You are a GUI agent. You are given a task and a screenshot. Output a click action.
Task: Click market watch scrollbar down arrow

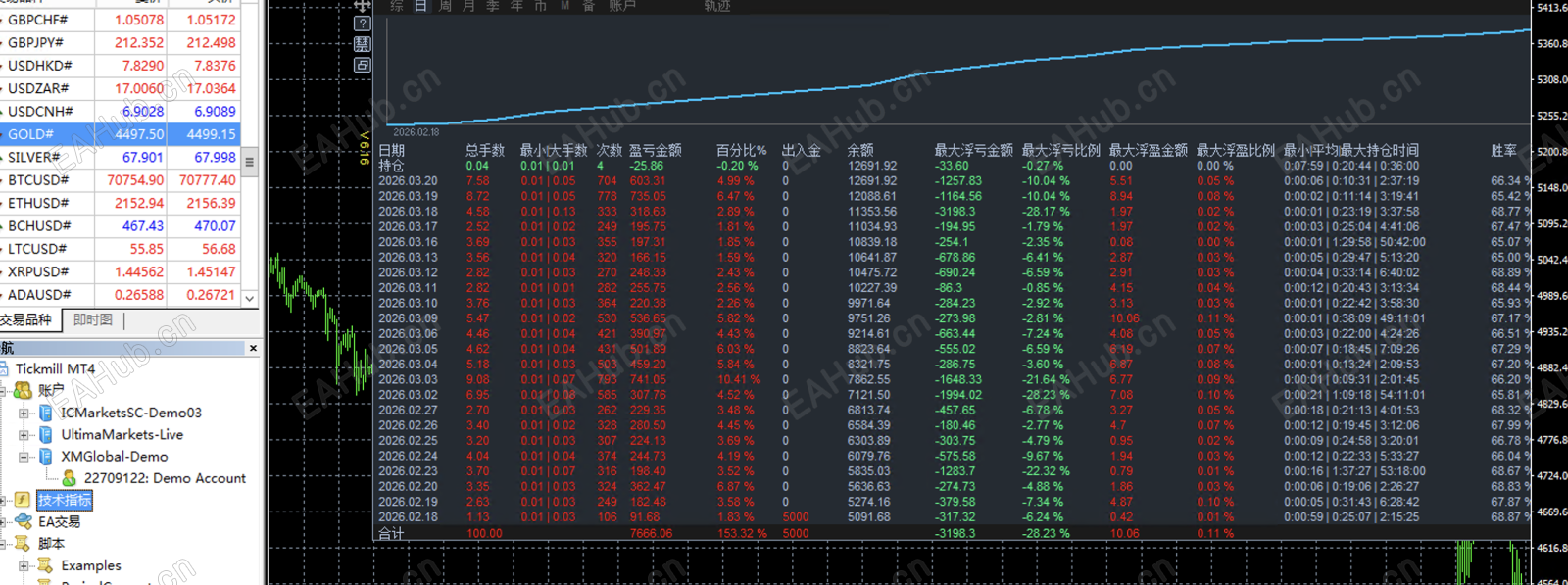coord(249,298)
